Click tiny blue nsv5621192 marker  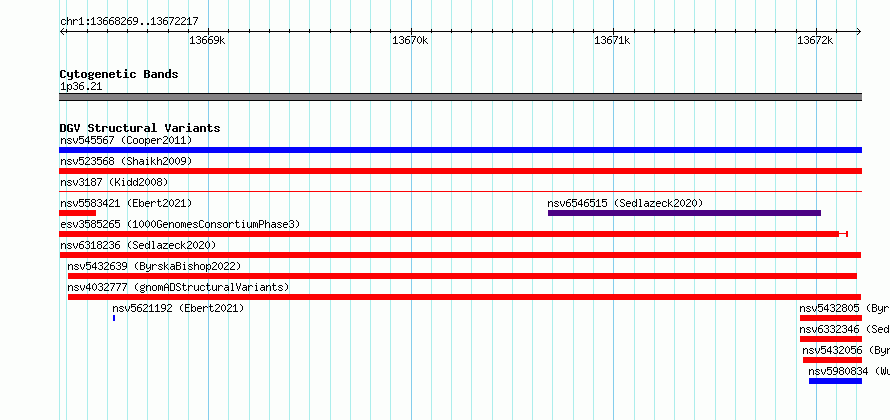(x=114, y=318)
